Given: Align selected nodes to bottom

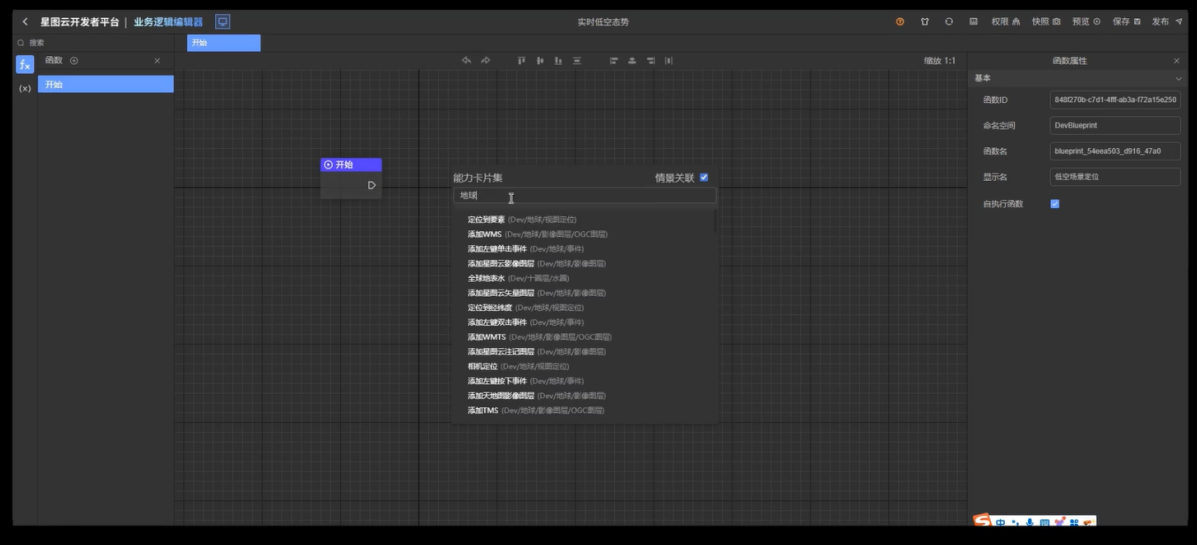Looking at the screenshot, I should [x=559, y=60].
